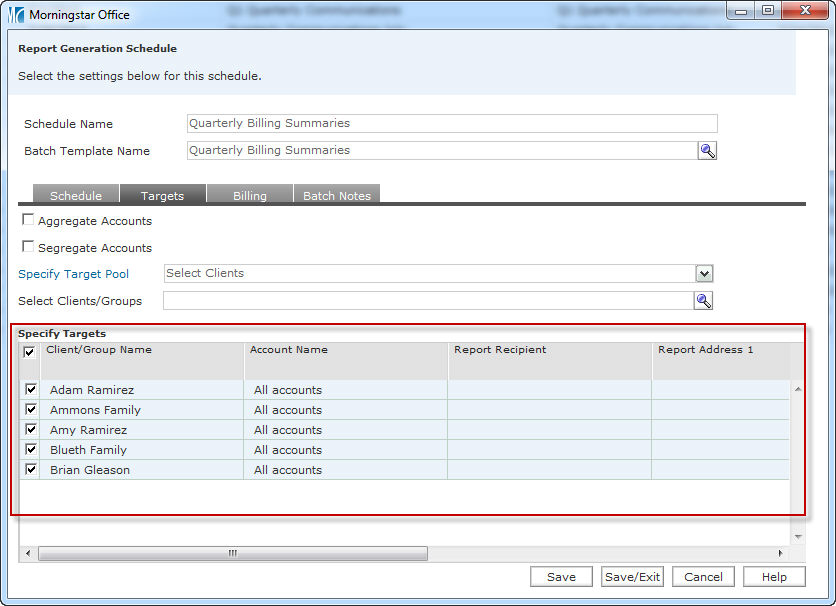Click the horizontal scrollbar thumb under targets table
Viewport: 836px width, 606px height.
[x=232, y=553]
